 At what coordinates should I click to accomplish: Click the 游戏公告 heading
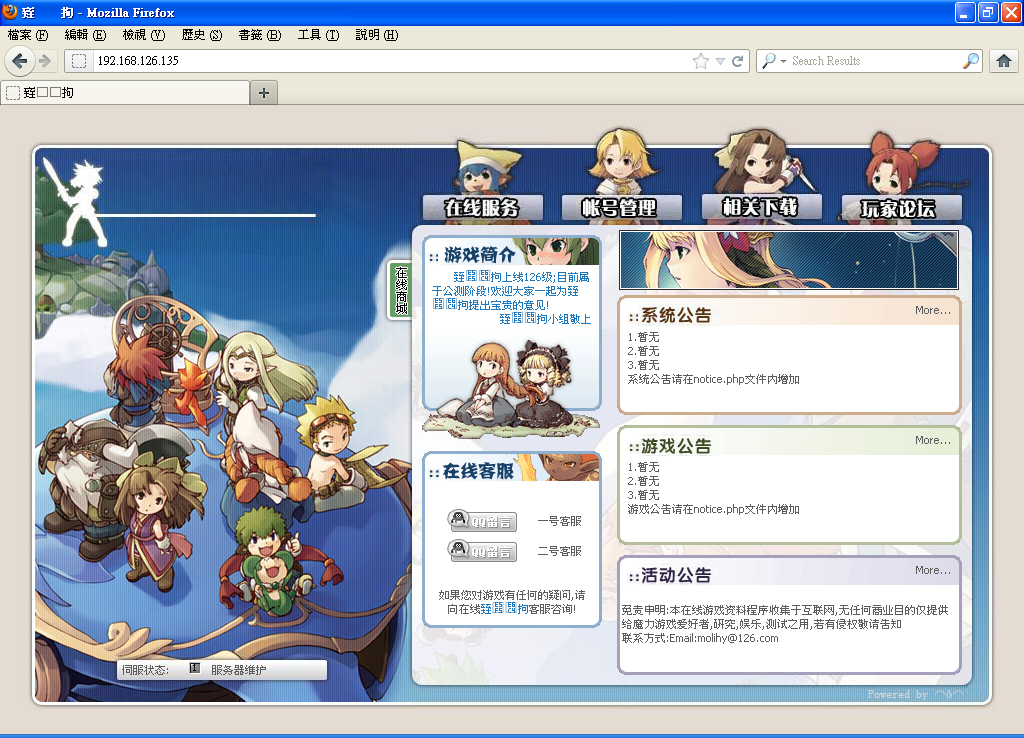tap(676, 446)
